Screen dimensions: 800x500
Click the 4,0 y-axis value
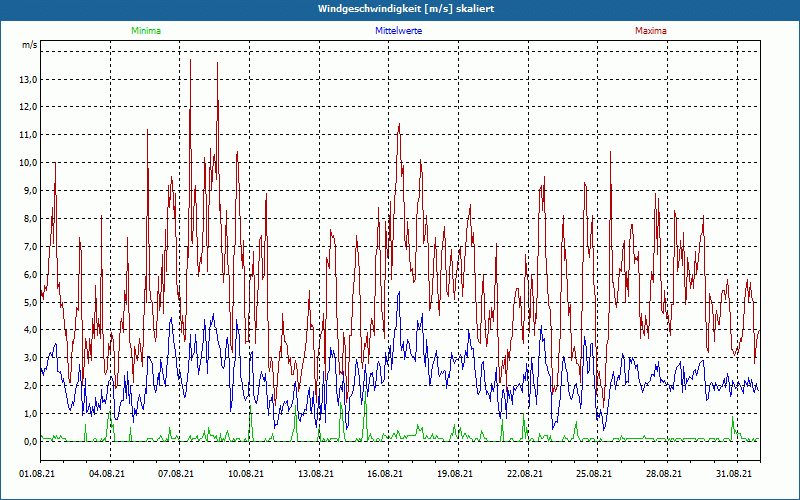(30, 330)
